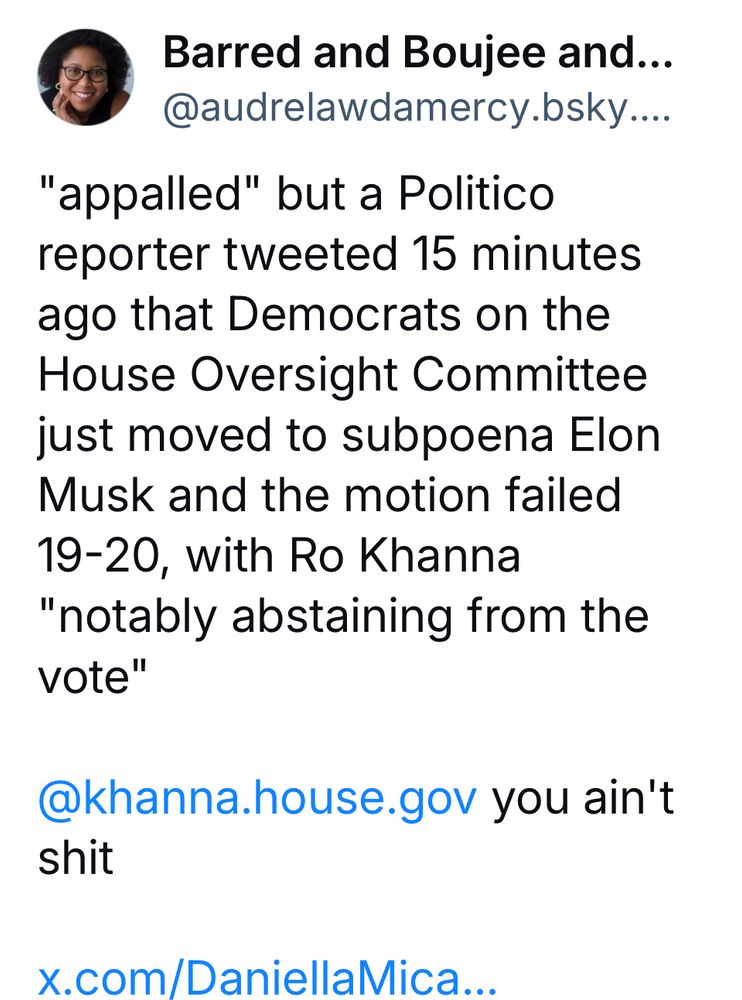The width and height of the screenshot is (742, 1000).
Task: Click the word vote" ending the quote
Action: [93, 676]
